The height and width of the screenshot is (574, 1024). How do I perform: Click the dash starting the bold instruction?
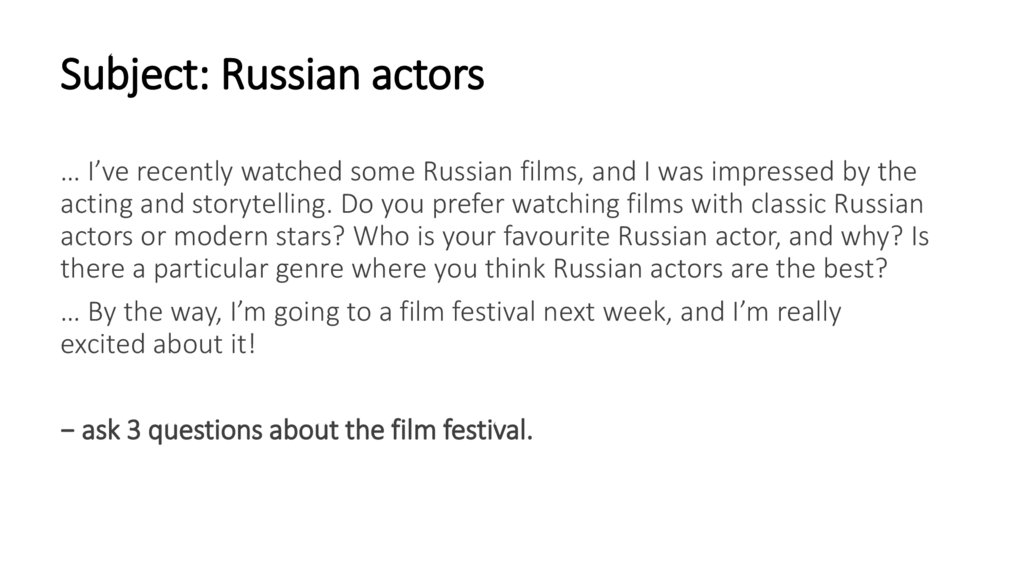pyautogui.click(x=68, y=432)
